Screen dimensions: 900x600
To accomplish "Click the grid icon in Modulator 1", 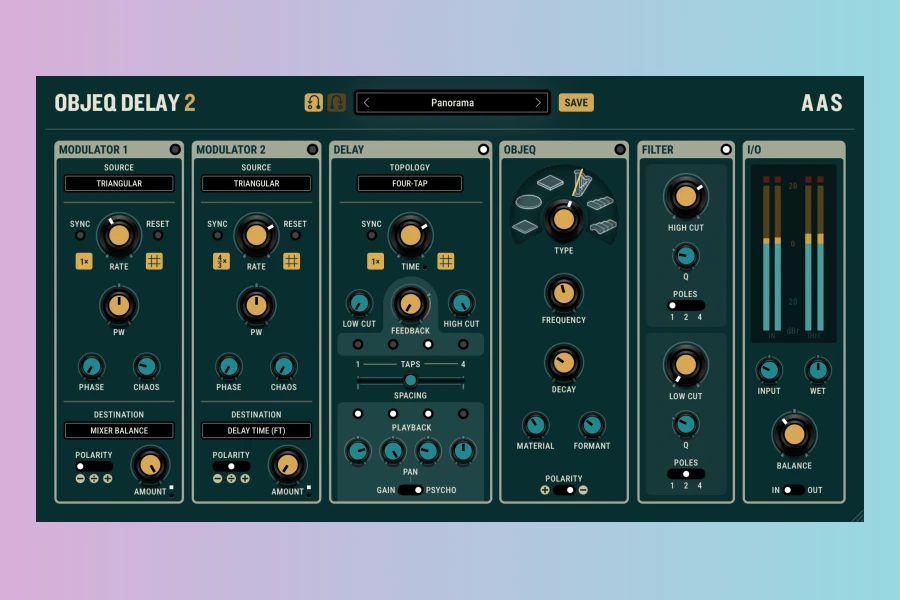I will click(x=154, y=261).
